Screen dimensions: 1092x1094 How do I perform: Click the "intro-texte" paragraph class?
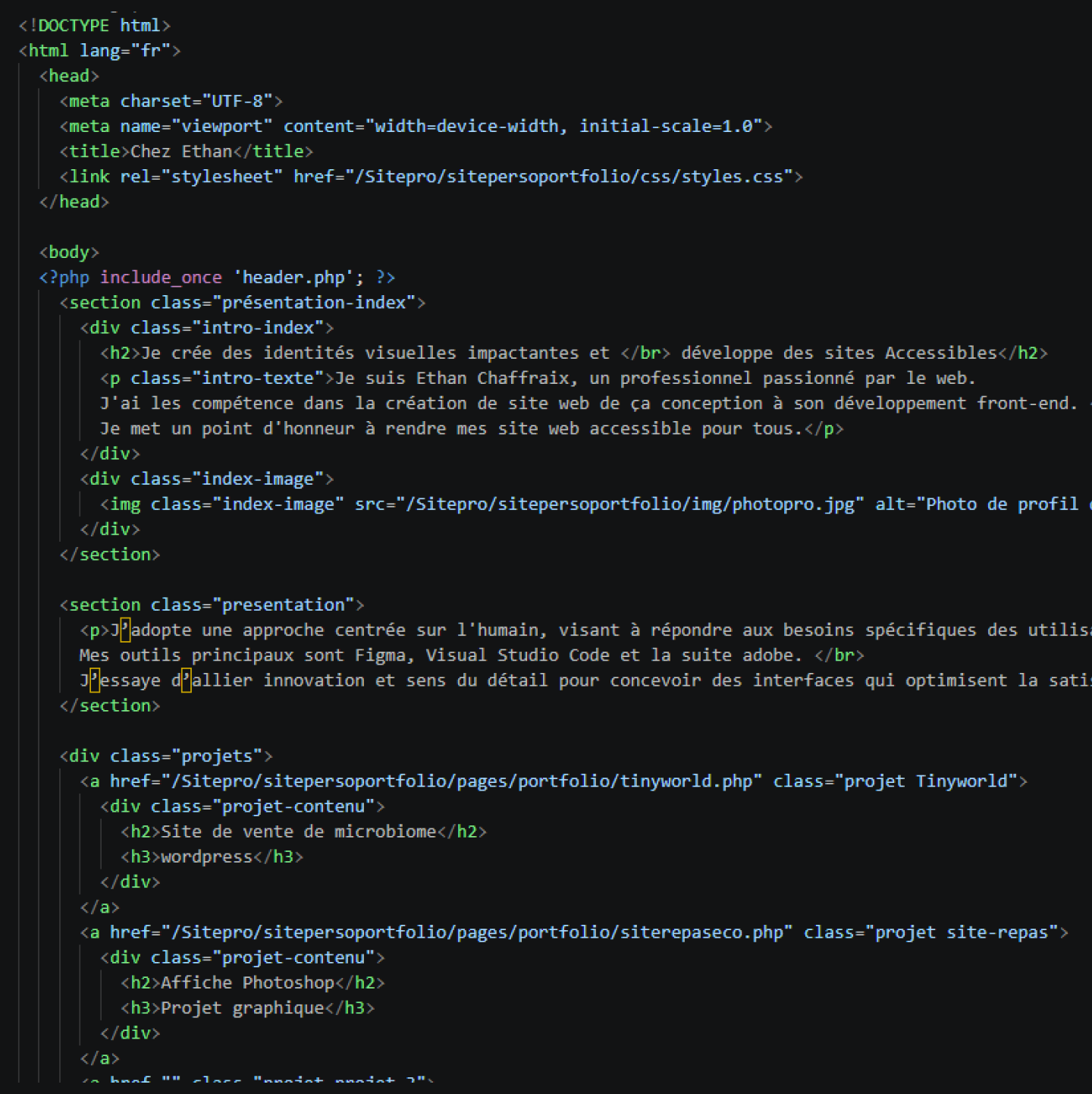coord(258,378)
